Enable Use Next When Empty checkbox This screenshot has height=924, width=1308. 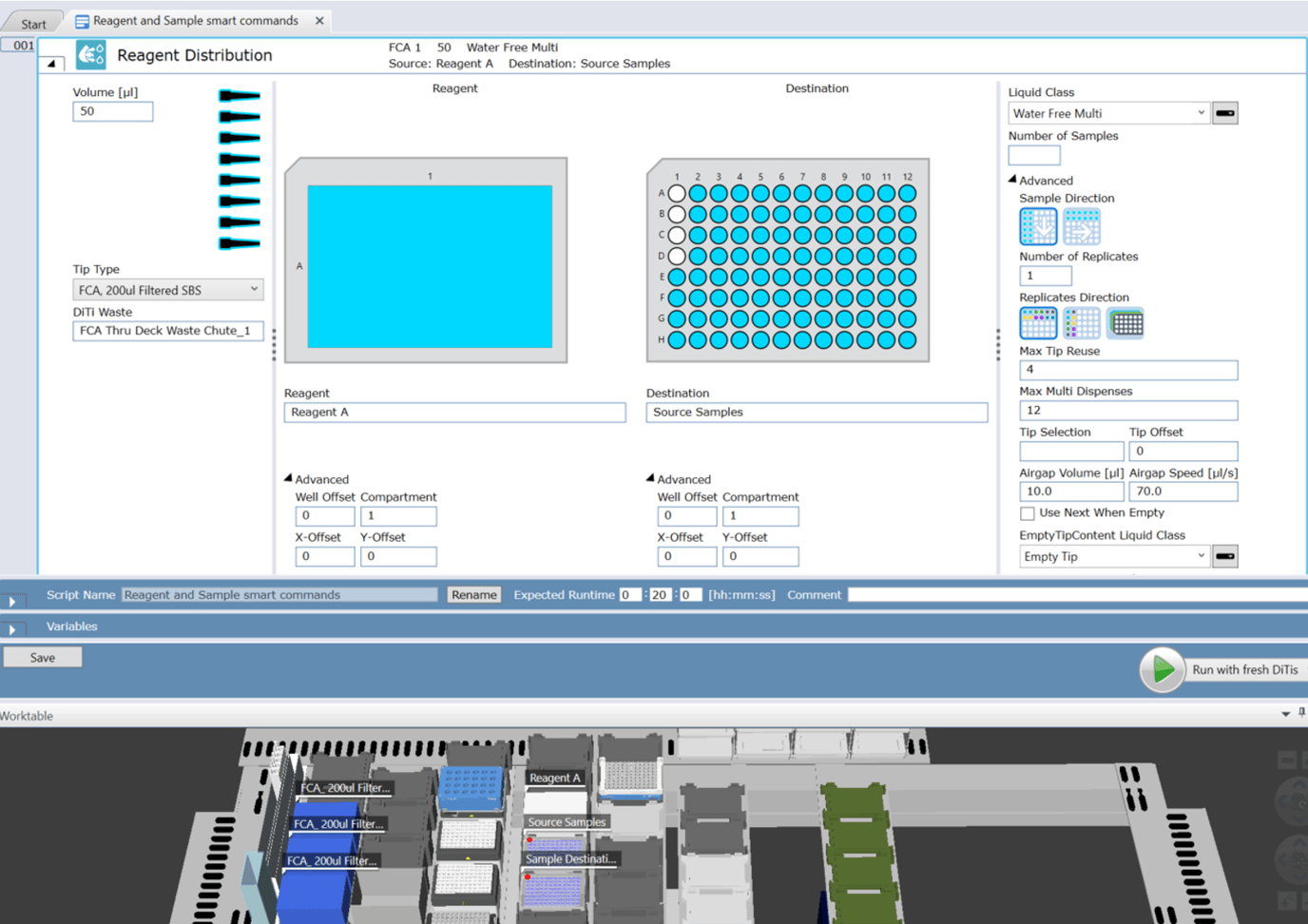pos(1028,513)
